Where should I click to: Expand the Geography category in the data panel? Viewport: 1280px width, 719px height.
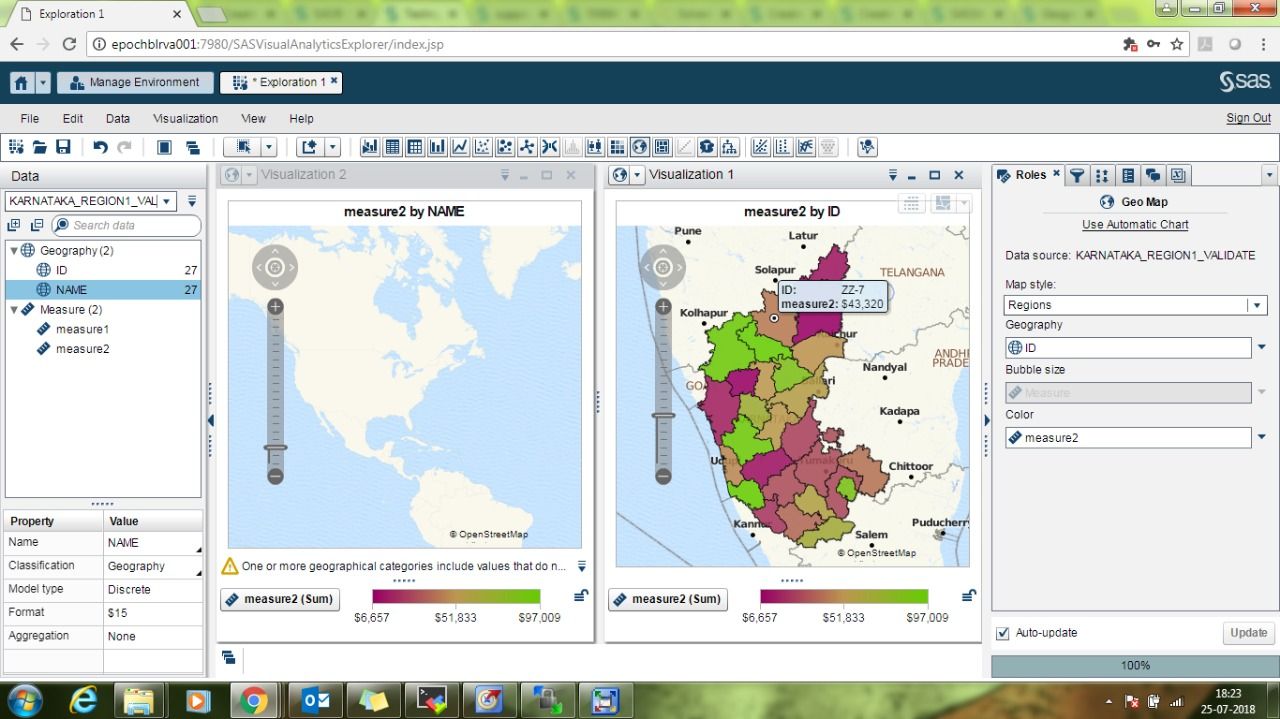click(16, 250)
